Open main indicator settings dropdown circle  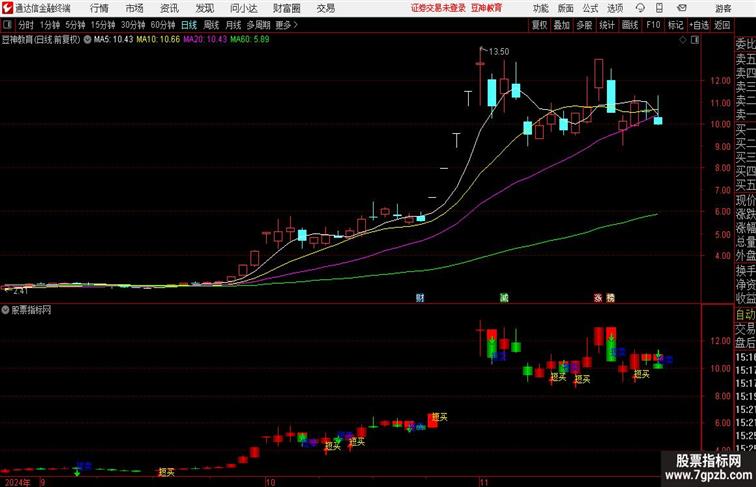coord(87,40)
